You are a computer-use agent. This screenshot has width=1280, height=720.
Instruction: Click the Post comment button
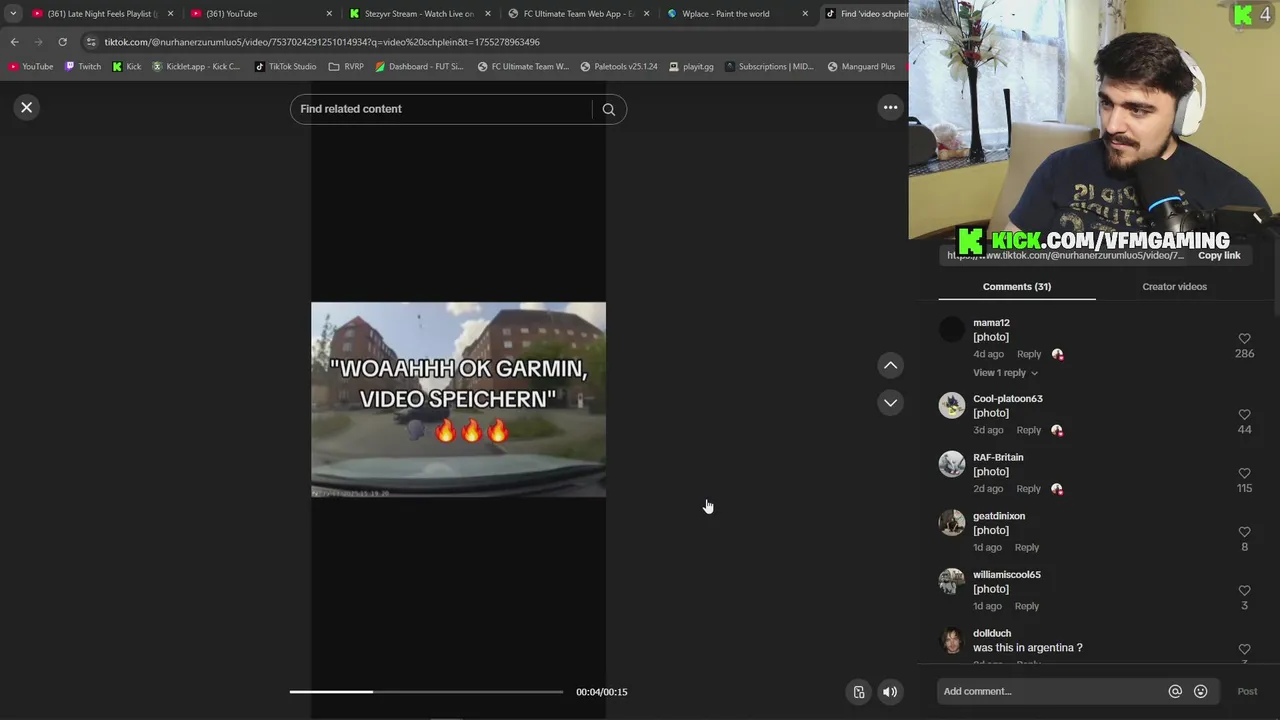click(x=1247, y=692)
